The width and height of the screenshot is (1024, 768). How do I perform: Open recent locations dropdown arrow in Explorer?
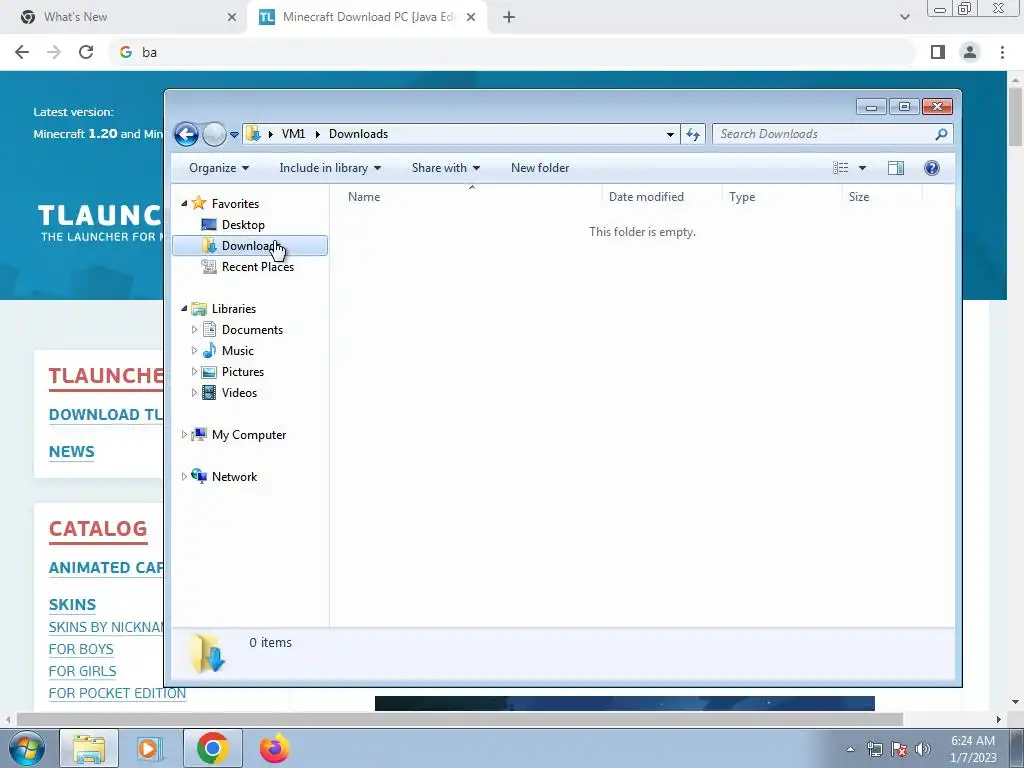(x=234, y=135)
